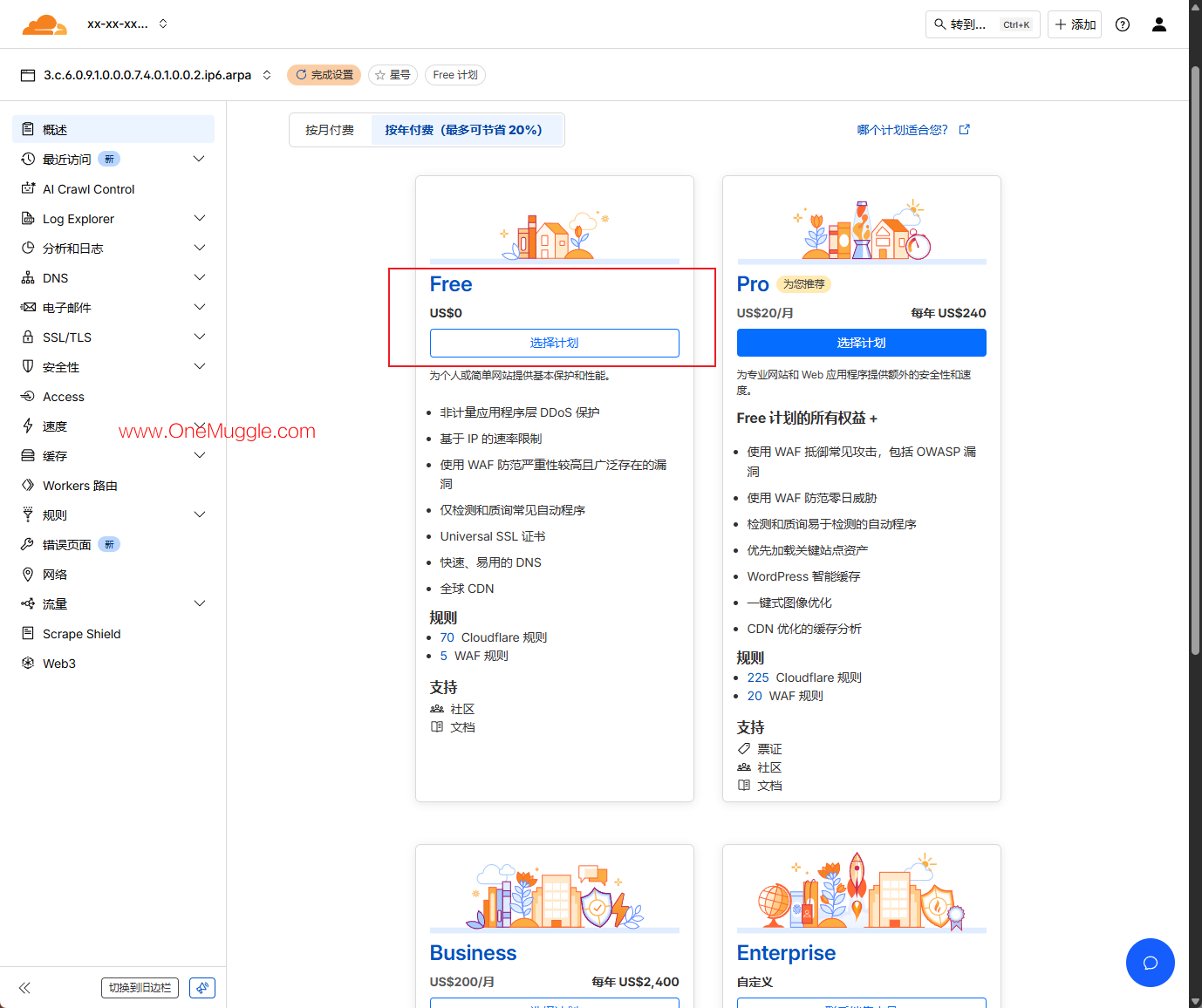Expand the 安全性 chevron
This screenshot has width=1202, height=1008.
click(199, 366)
